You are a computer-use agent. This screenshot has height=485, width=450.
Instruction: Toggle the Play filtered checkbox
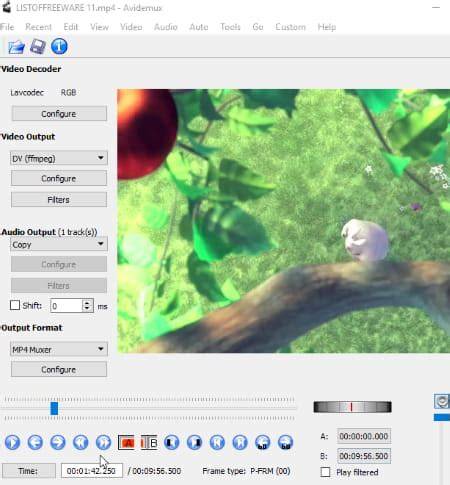pos(325,472)
